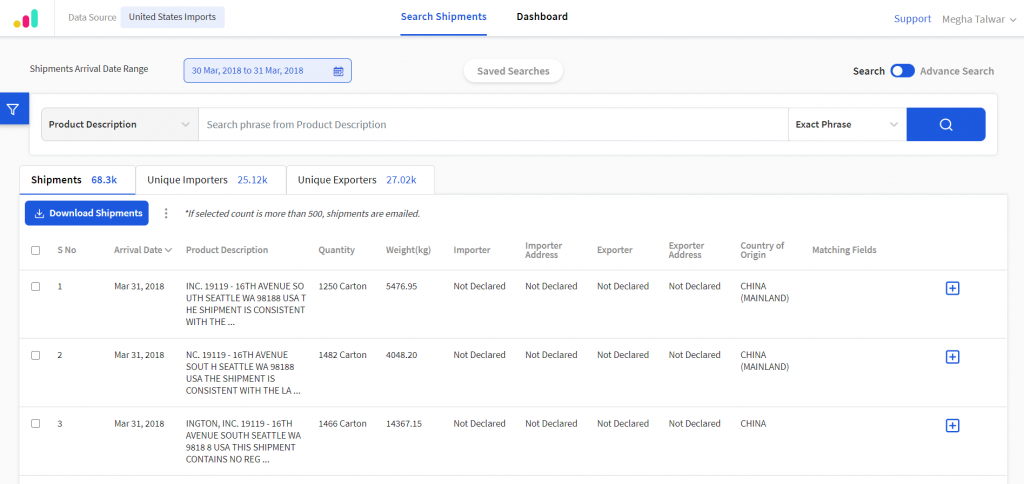Expand shipment row 2 with plus icon
Image resolution: width=1024 pixels, height=484 pixels.
(x=952, y=357)
